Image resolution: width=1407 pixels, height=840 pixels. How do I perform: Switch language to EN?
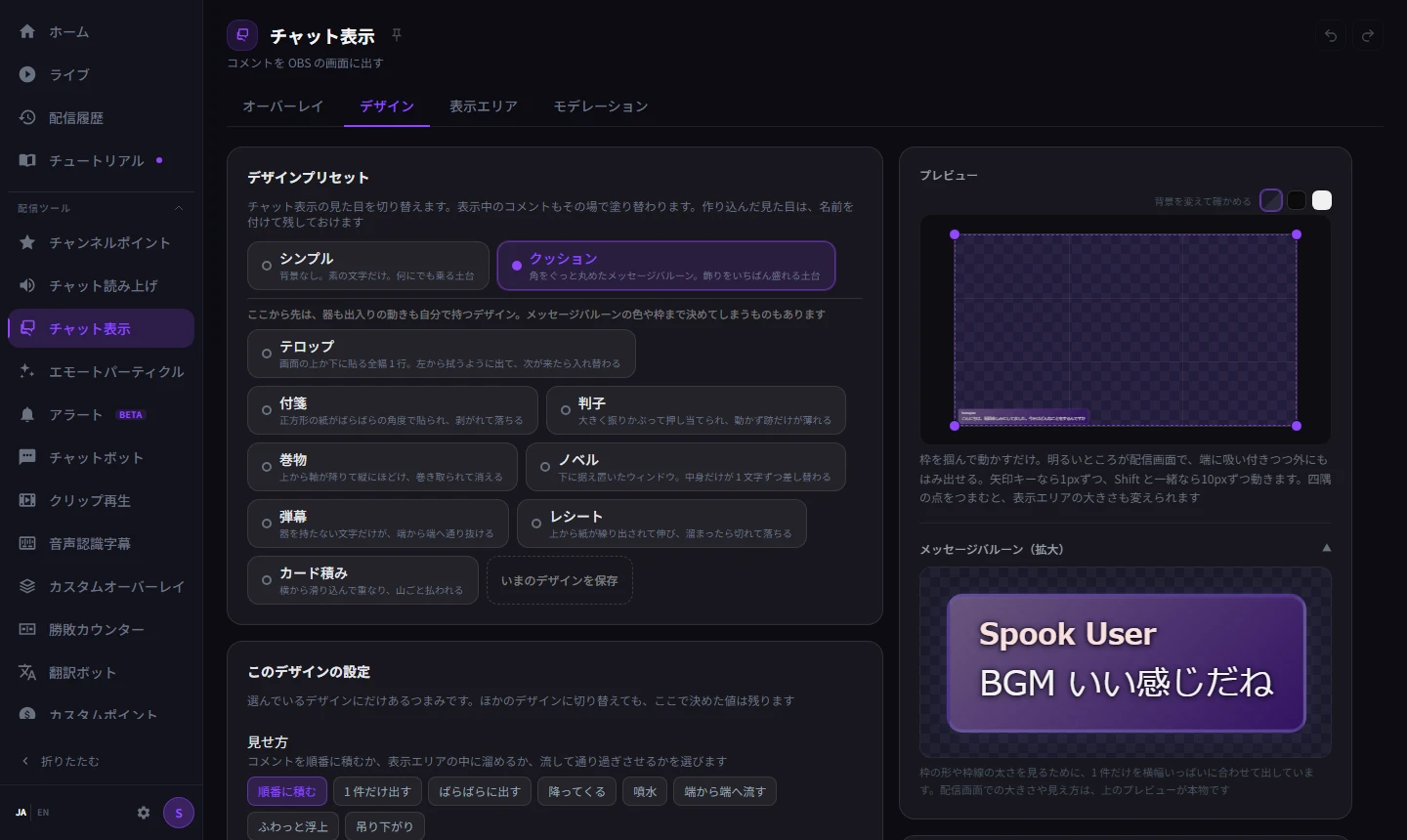43,813
